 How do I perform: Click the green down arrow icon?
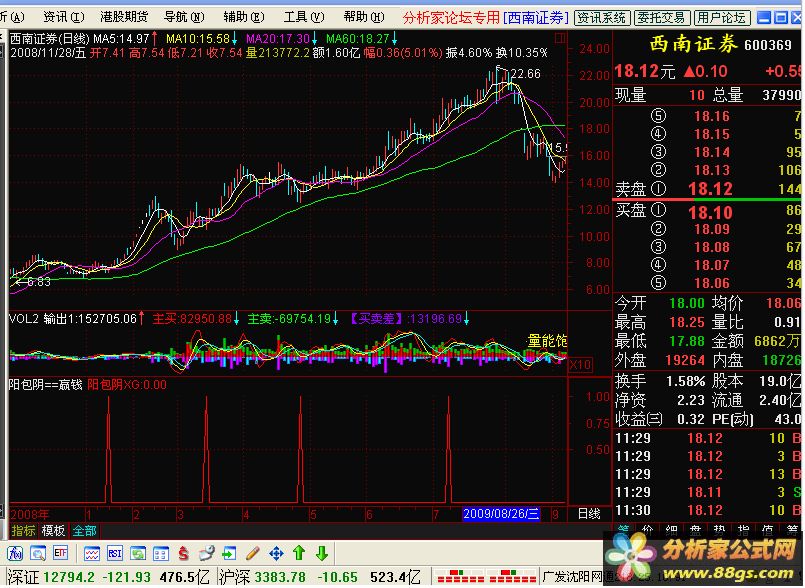(x=322, y=554)
